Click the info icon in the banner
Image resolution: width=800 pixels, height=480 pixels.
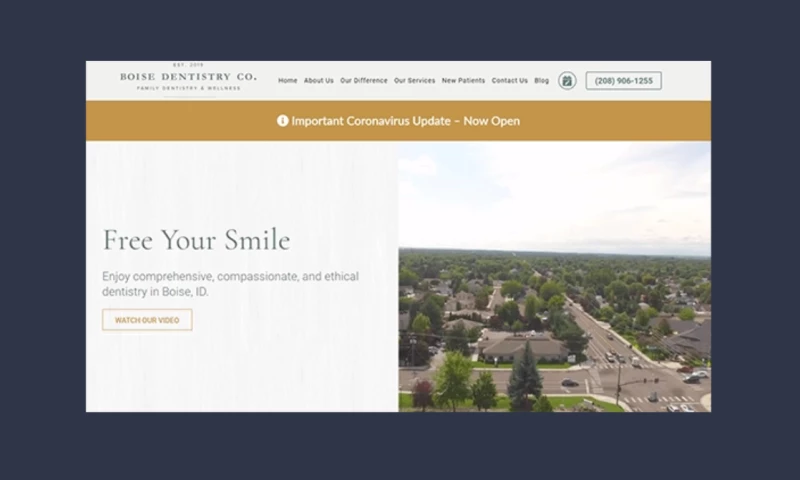coord(283,120)
